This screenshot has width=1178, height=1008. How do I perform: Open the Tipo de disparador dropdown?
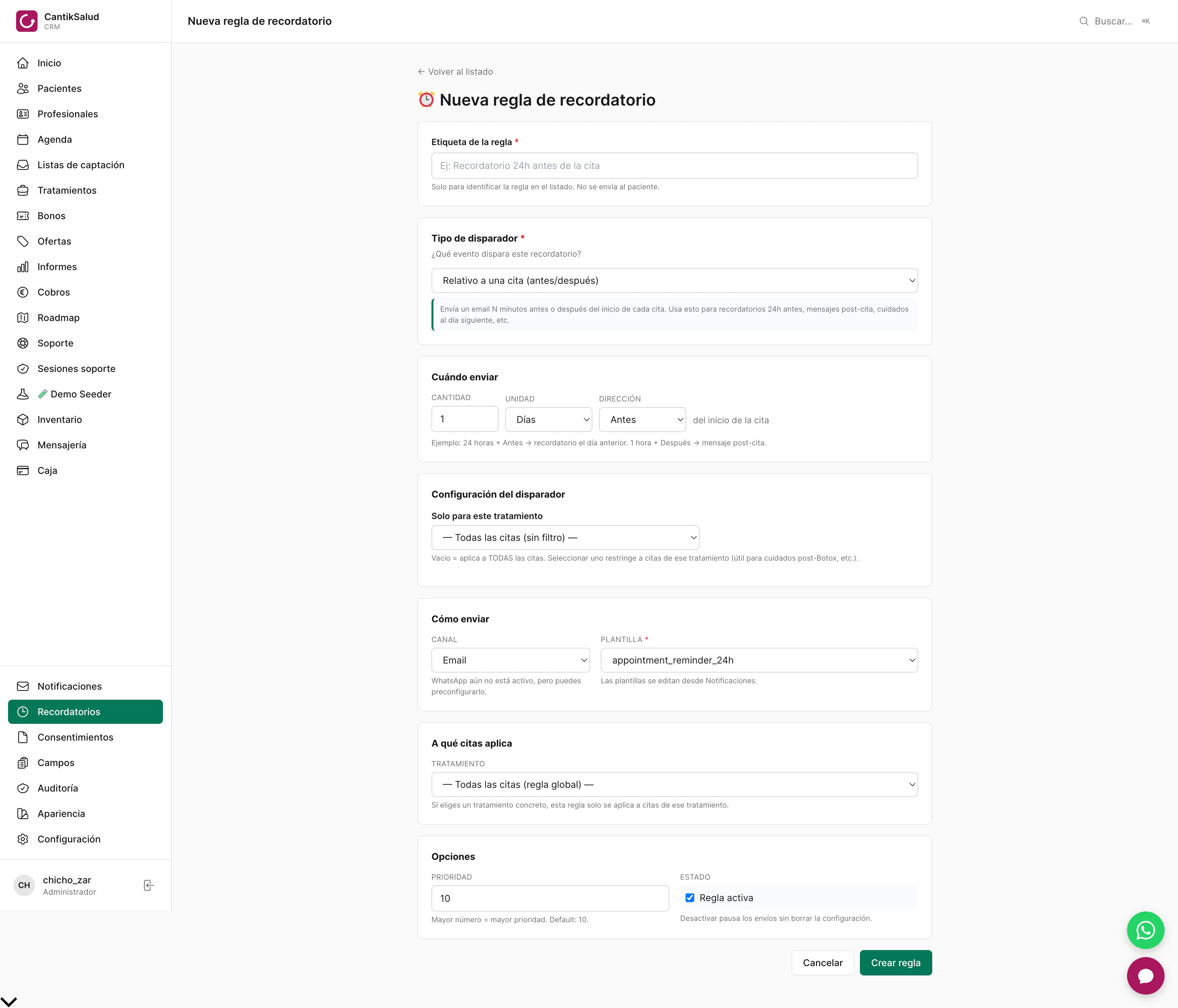[x=674, y=281]
